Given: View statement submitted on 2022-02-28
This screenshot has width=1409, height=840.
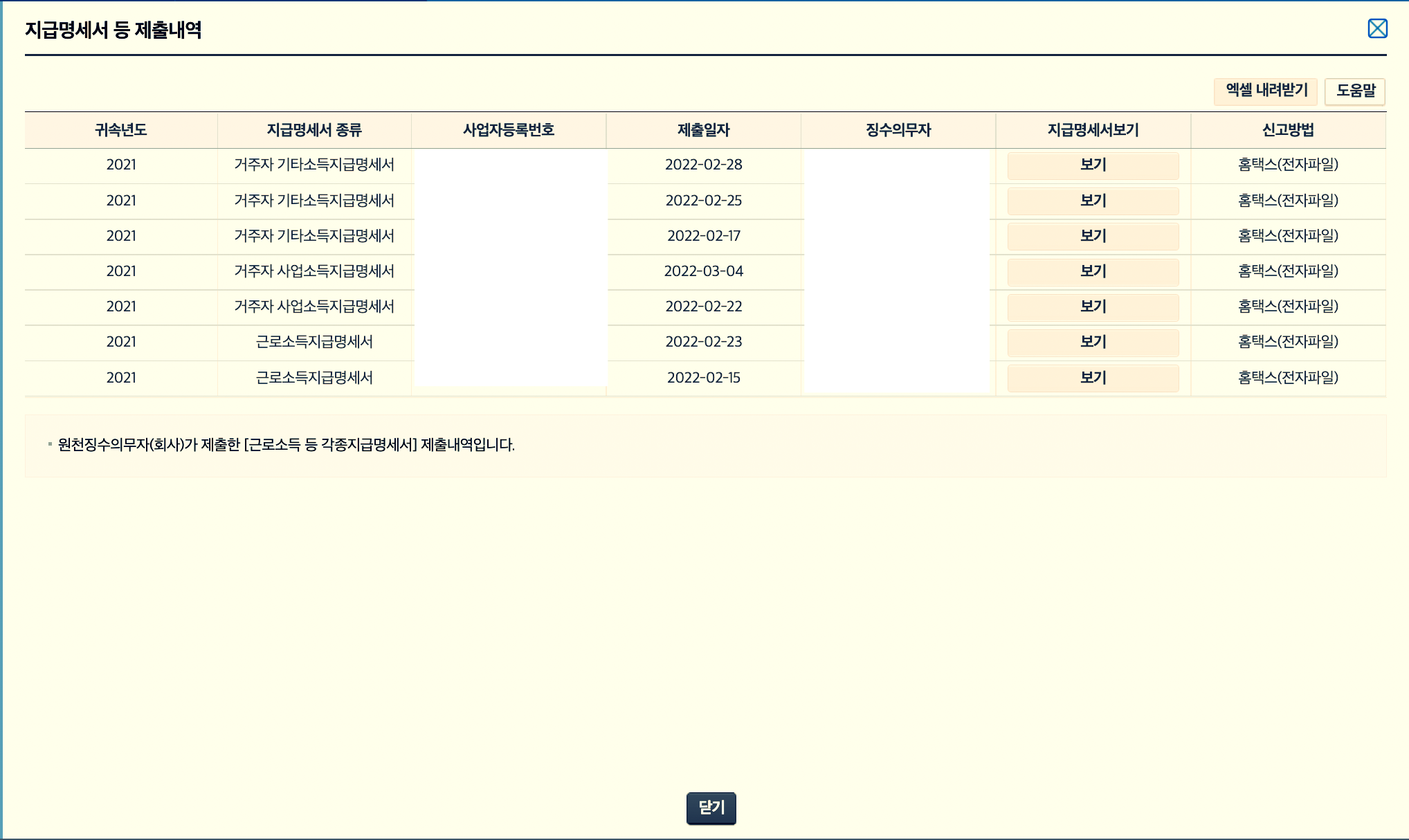Looking at the screenshot, I should (1093, 165).
